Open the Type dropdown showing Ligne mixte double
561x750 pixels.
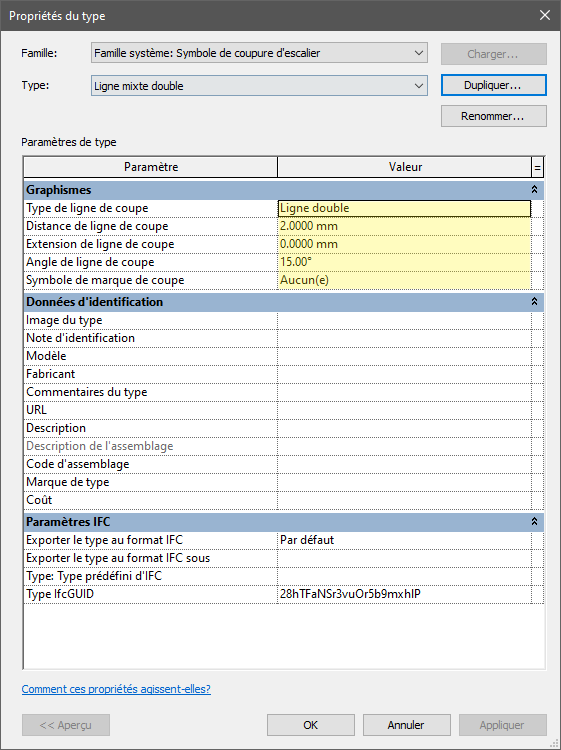[x=259, y=86]
